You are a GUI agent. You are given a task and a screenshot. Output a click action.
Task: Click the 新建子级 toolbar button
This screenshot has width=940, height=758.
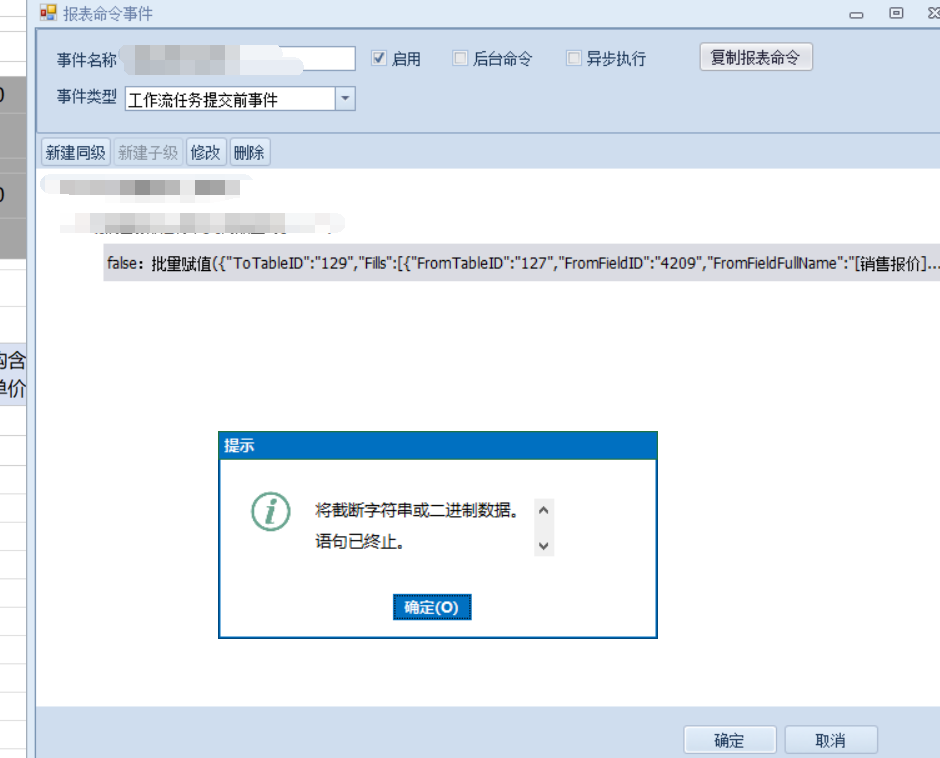pyautogui.click(x=148, y=152)
